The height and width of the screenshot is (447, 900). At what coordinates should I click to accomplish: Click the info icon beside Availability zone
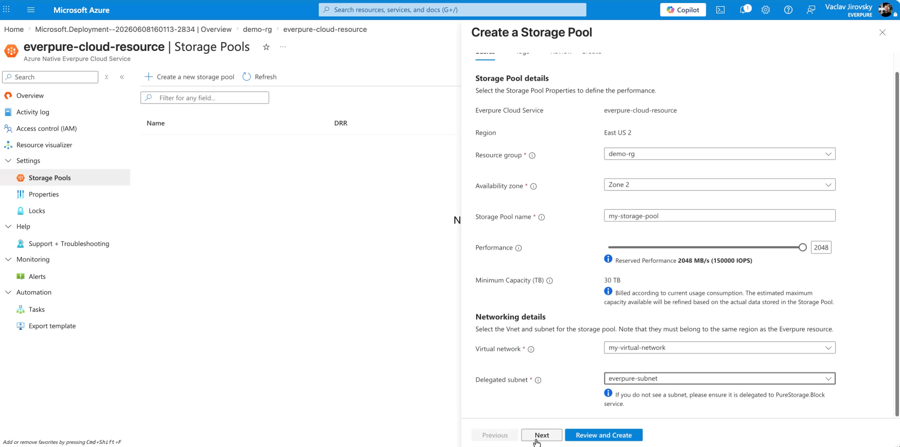click(x=534, y=186)
